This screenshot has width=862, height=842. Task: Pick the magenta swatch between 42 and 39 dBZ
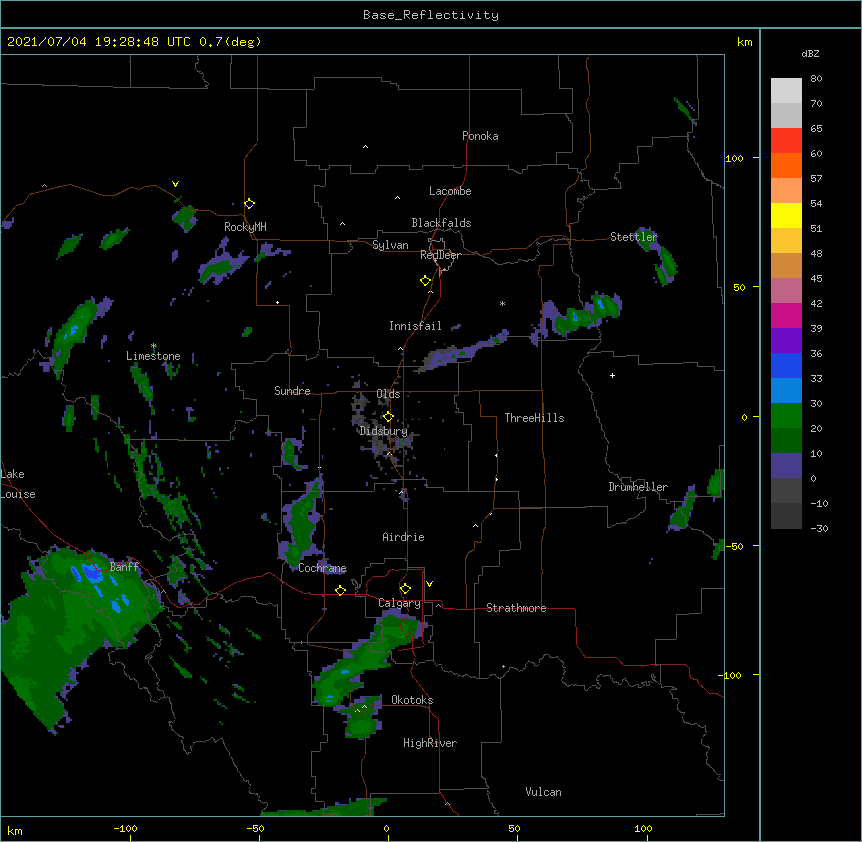coord(786,316)
